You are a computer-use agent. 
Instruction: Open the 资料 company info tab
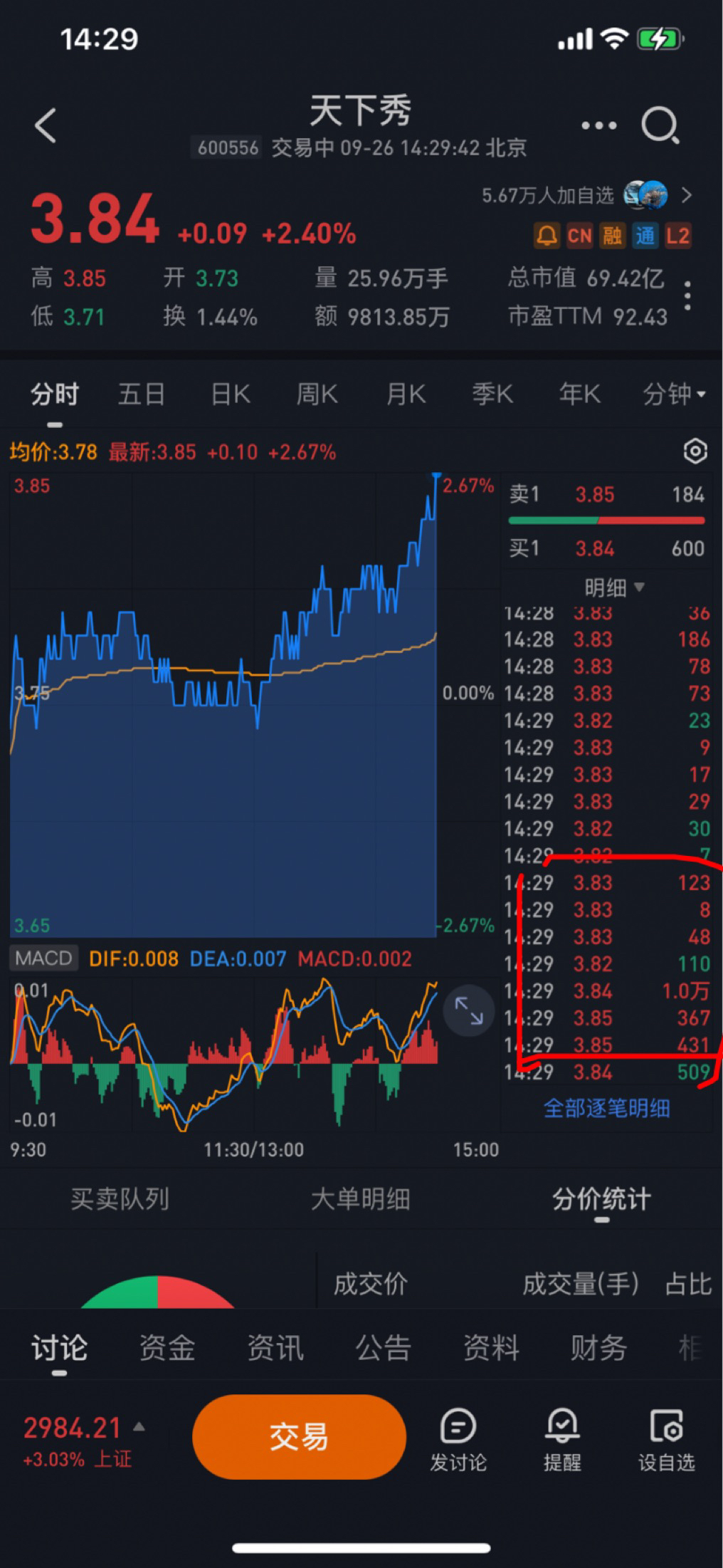click(x=492, y=1348)
